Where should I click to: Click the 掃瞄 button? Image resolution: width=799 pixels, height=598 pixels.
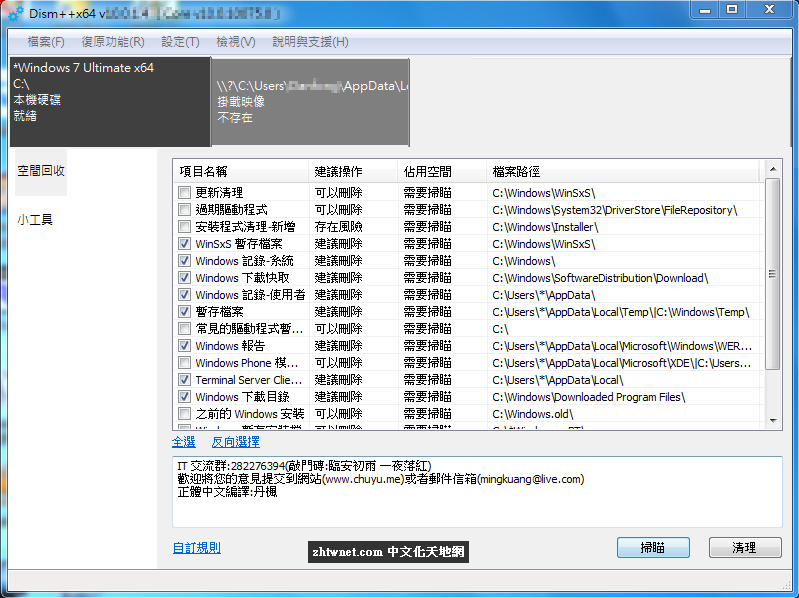tap(653, 548)
